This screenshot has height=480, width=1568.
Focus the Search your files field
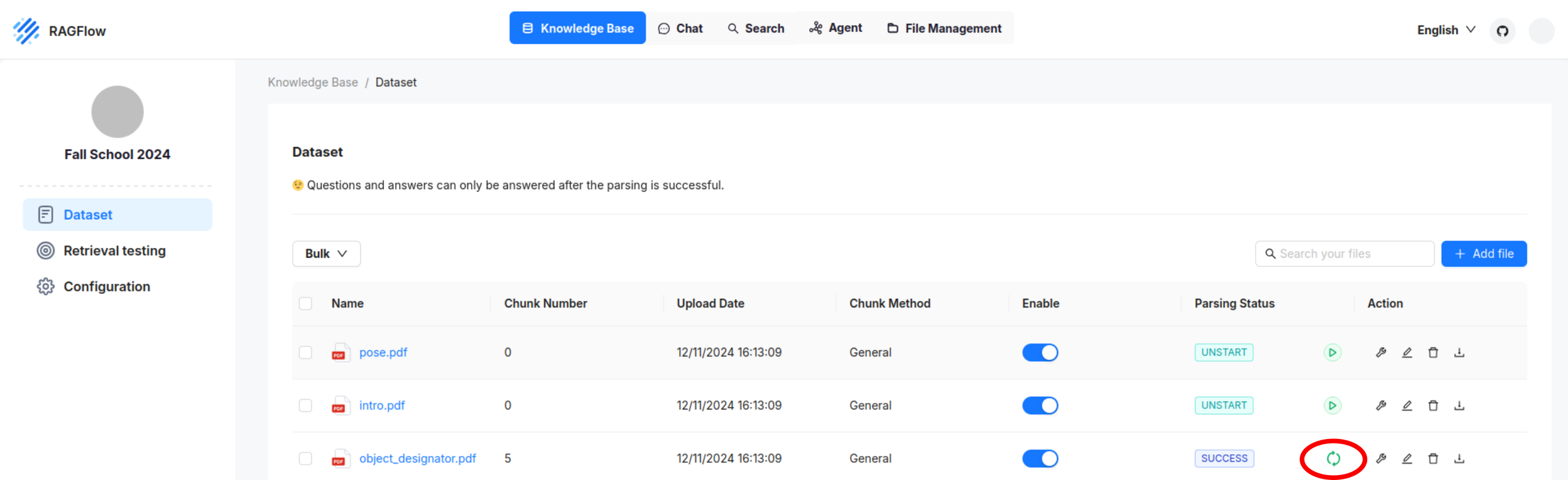point(1345,253)
